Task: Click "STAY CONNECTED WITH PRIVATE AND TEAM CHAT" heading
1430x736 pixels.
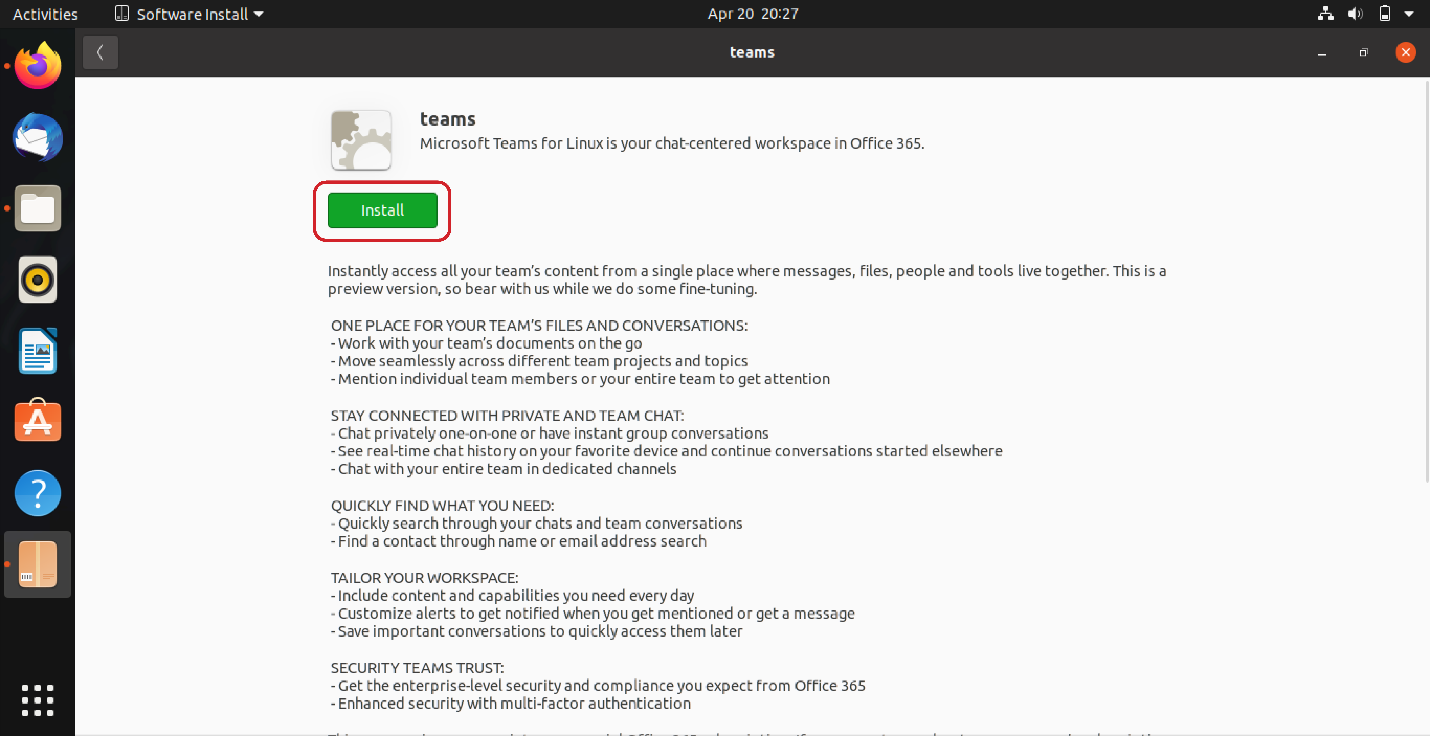Action: [508, 415]
